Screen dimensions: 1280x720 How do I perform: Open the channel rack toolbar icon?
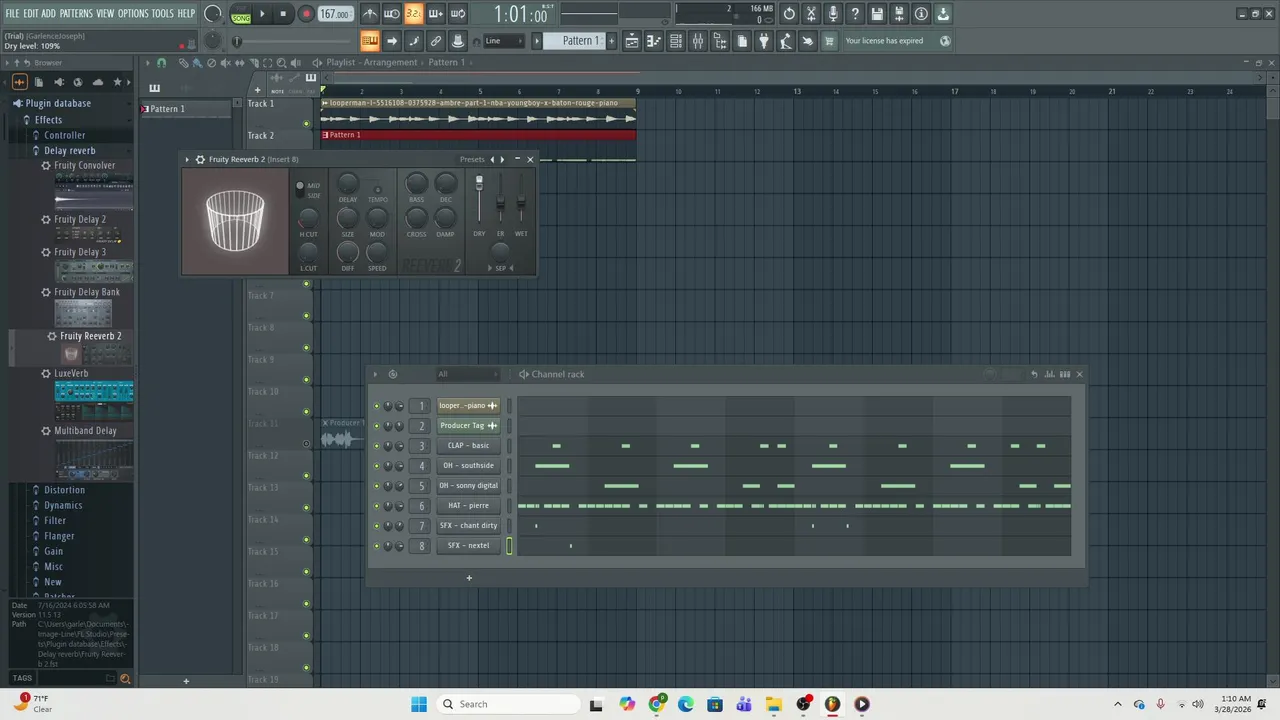point(676,41)
